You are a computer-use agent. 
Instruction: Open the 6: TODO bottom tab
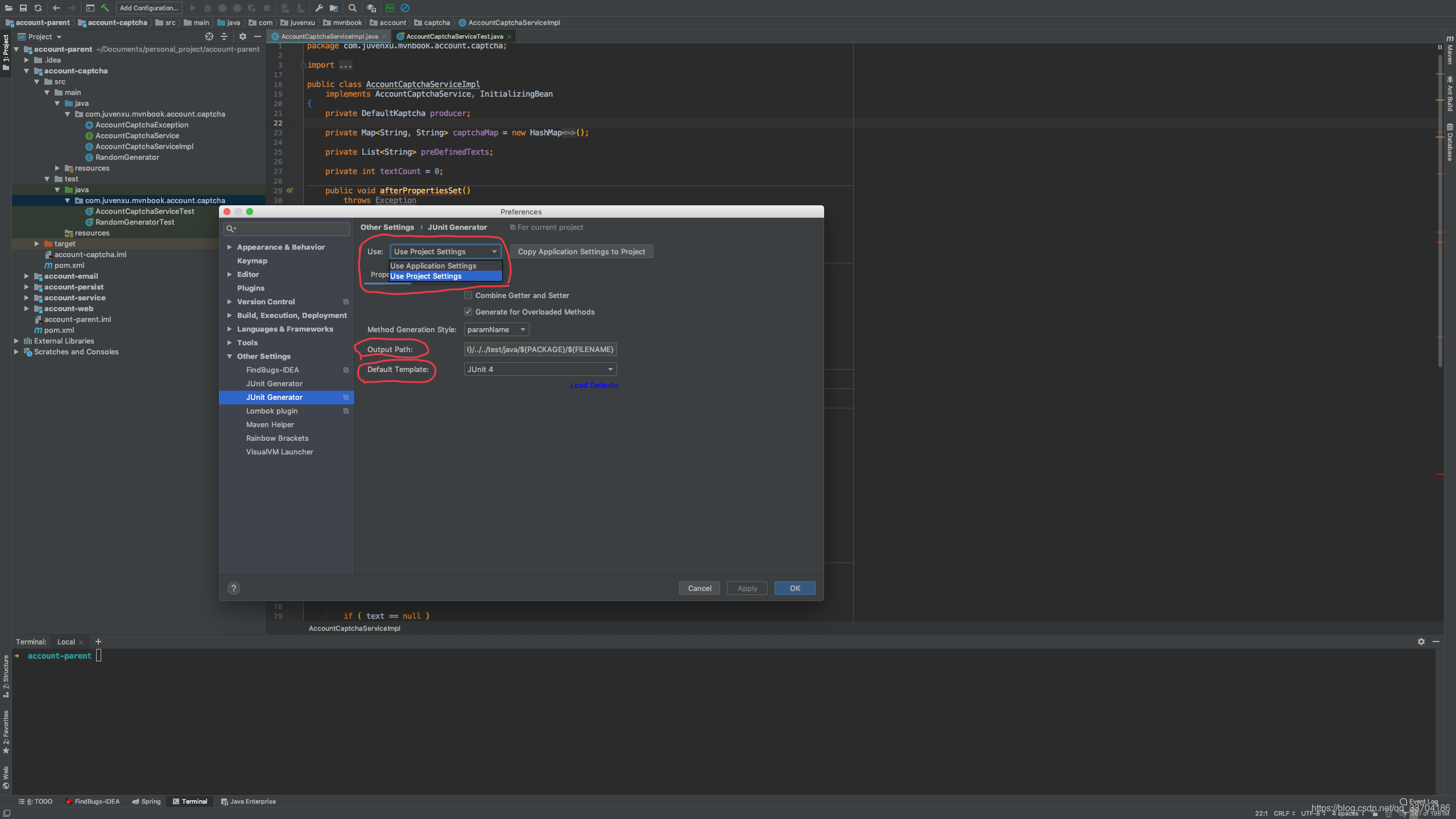pos(35,801)
